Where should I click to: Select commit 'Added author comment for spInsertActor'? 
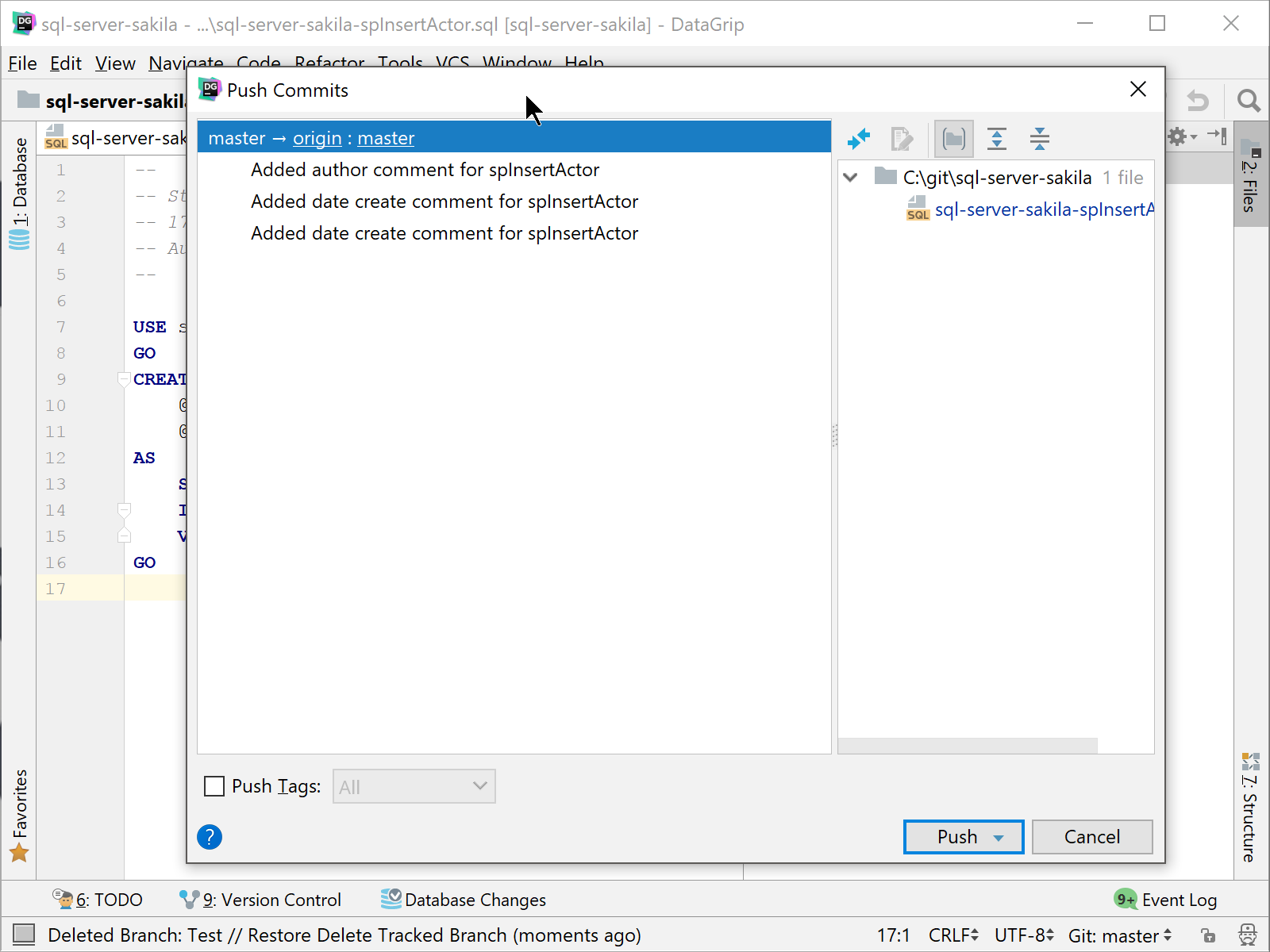click(425, 170)
